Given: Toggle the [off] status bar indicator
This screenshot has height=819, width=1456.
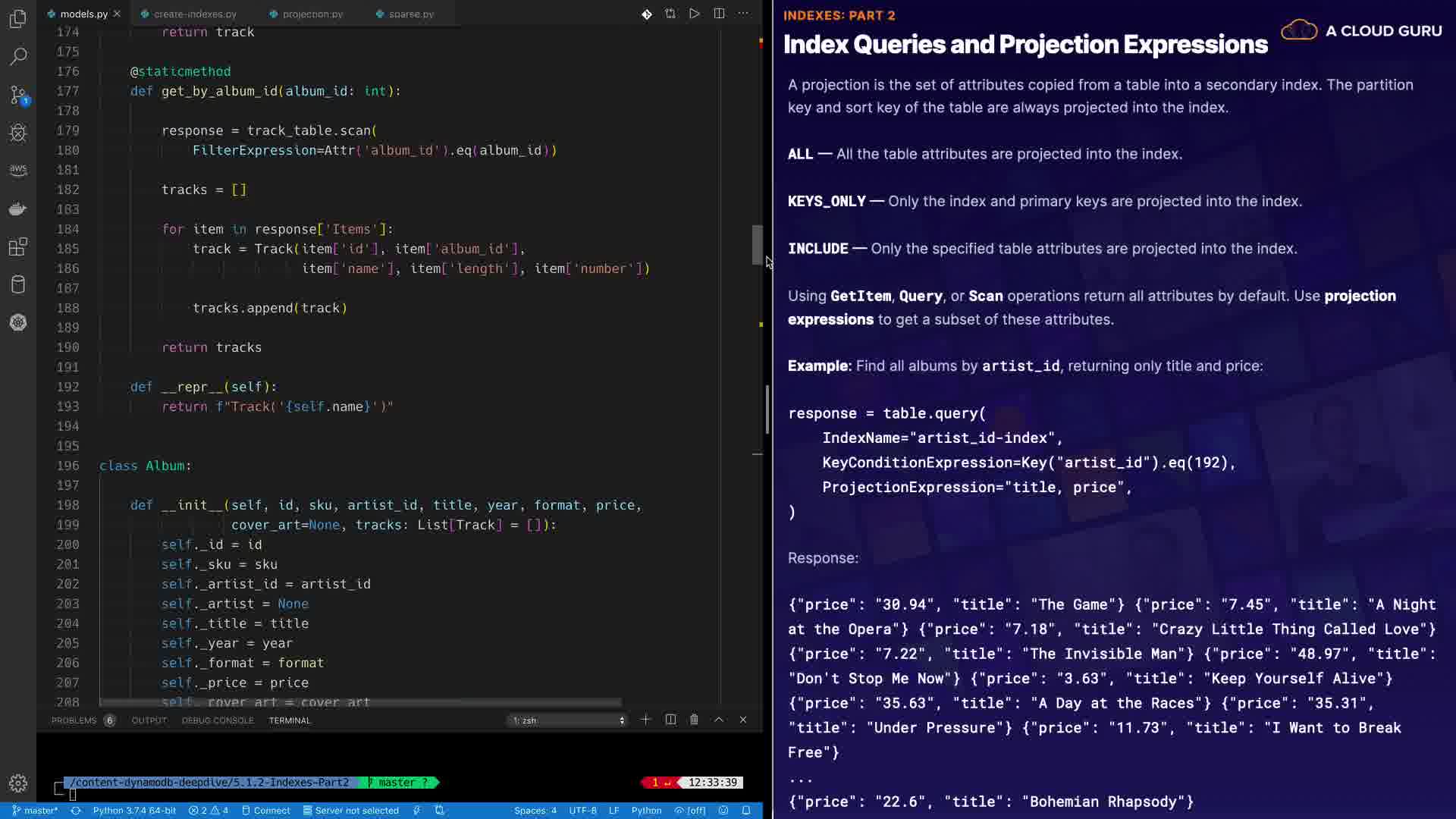Looking at the screenshot, I should tap(690, 811).
